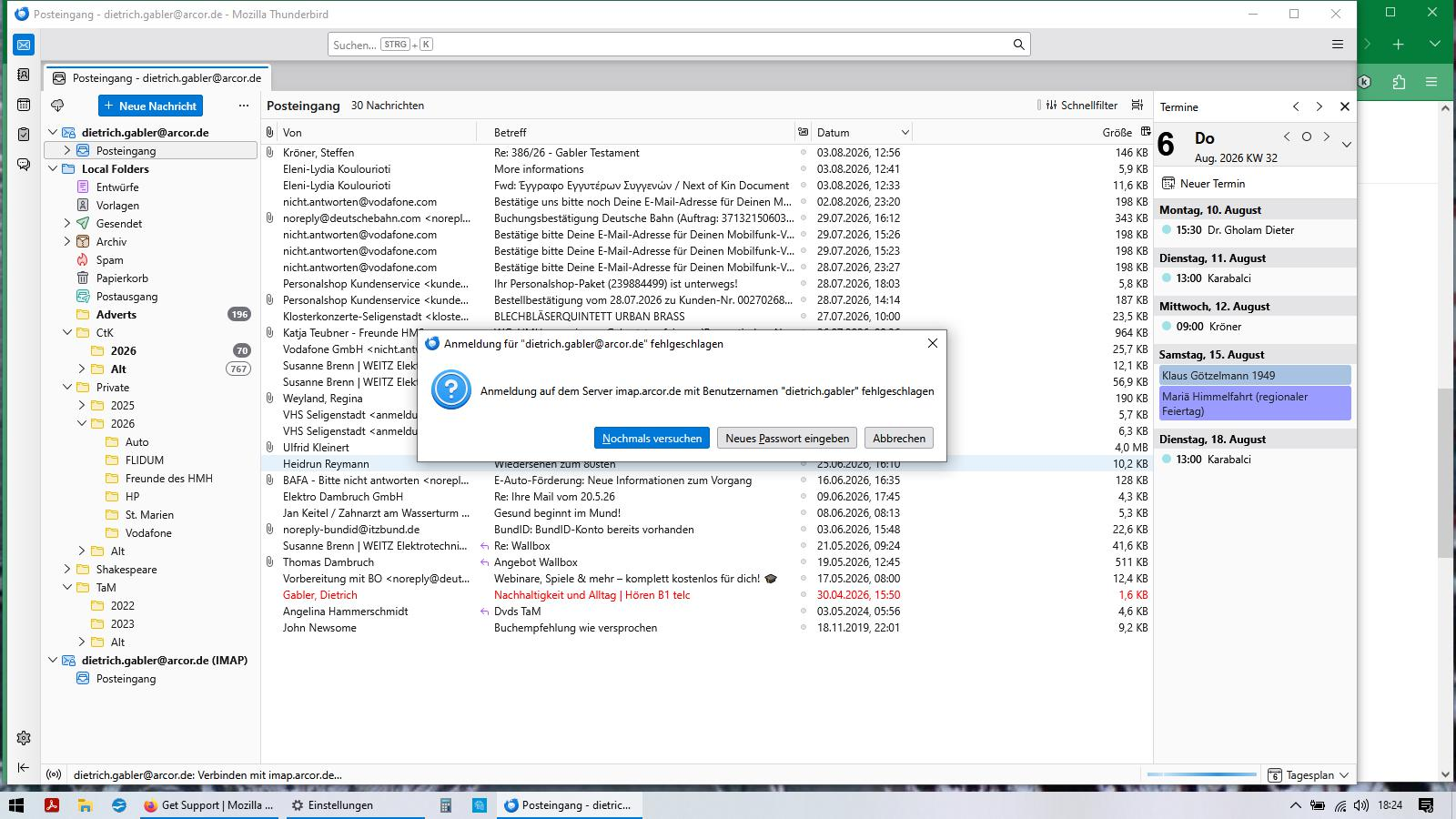The width and height of the screenshot is (1456, 819).
Task: Click Abbrechen in the login dialog
Action: coord(899,438)
